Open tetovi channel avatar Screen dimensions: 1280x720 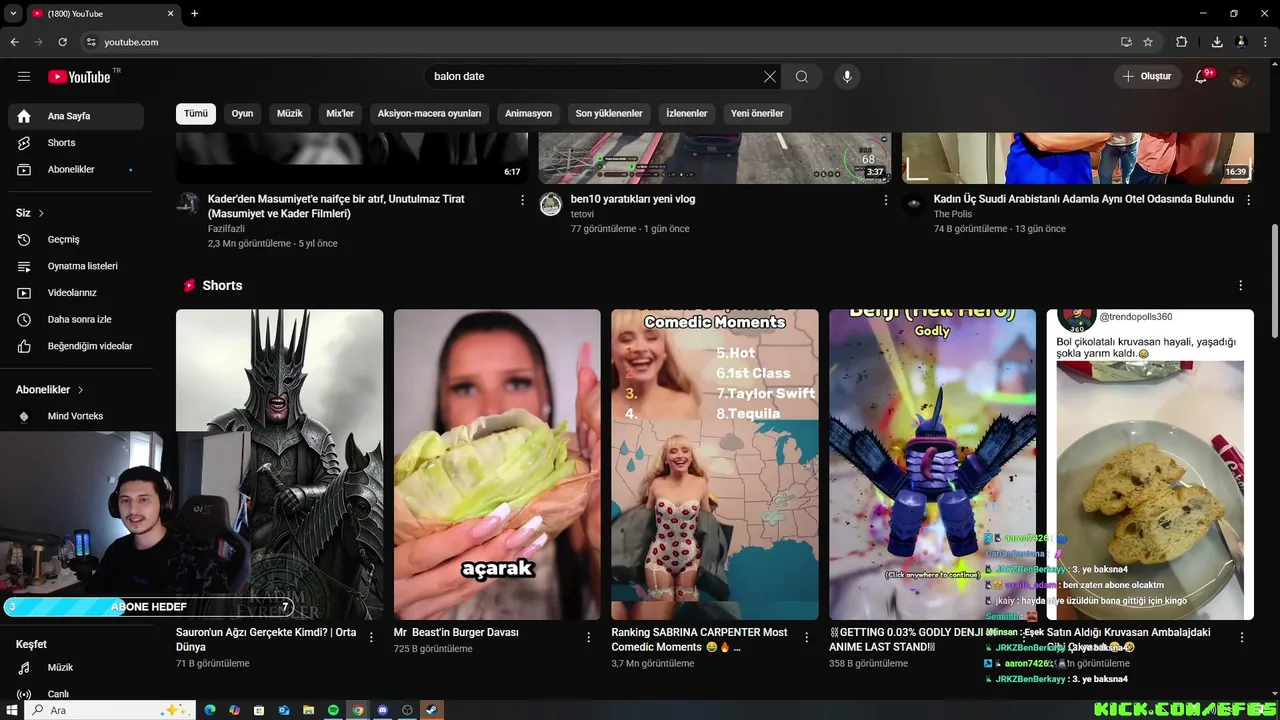[550, 205]
